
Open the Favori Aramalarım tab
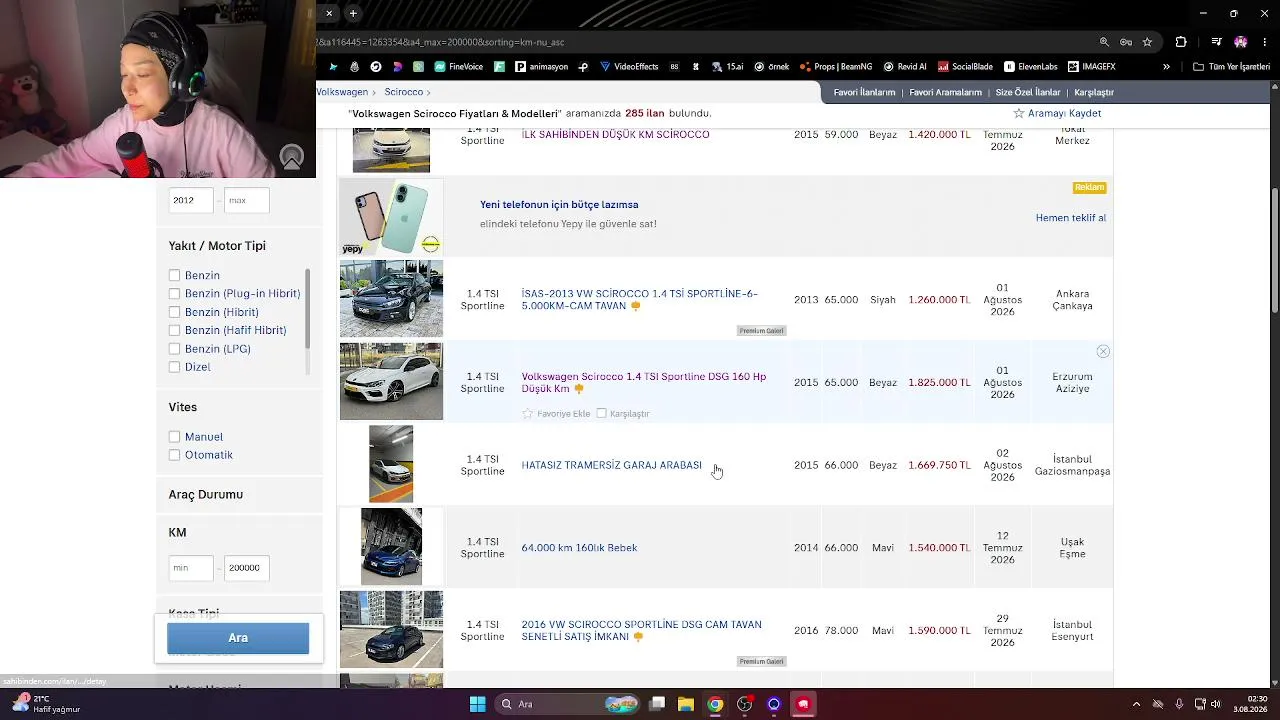pos(945,92)
